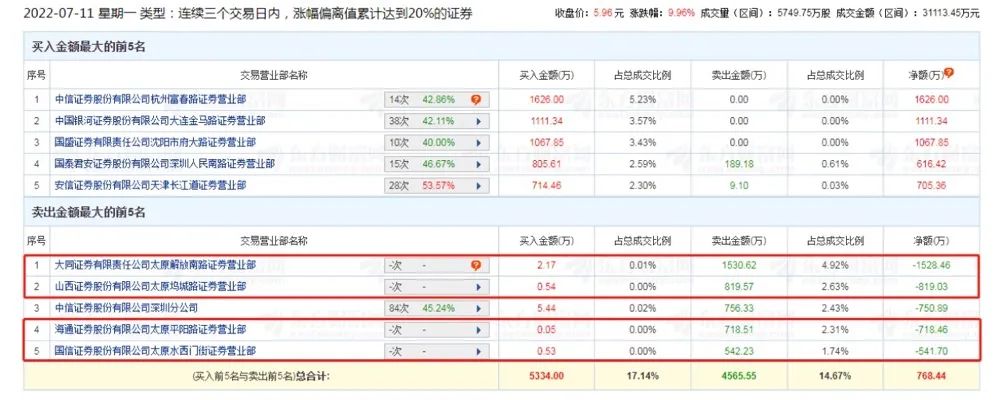Click the orange tip icon in 大同证券太原解放南路 row
Image resolution: width=1000 pixels, height=400 pixels.
pos(476,265)
